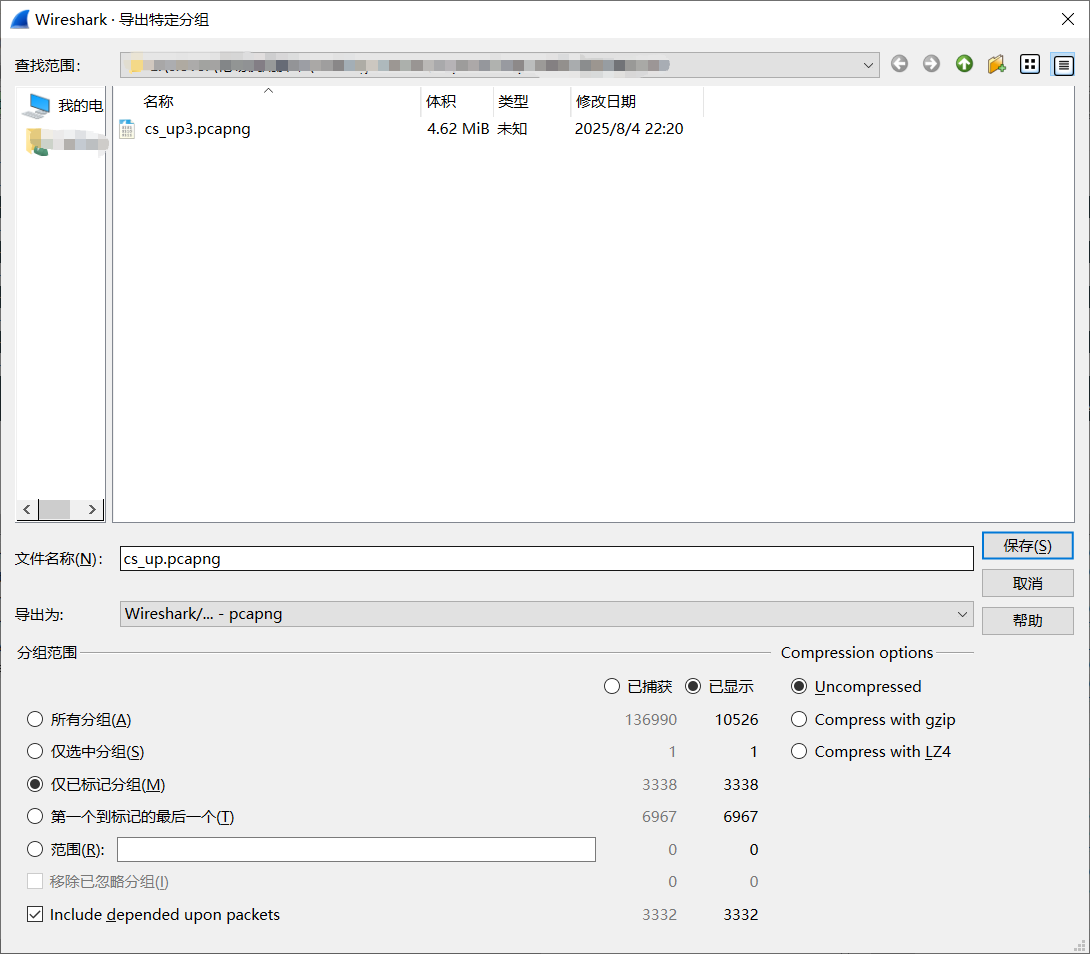Click the Help (帮助) button
Viewport: 1090px width, 954px height.
pyautogui.click(x=1027, y=620)
